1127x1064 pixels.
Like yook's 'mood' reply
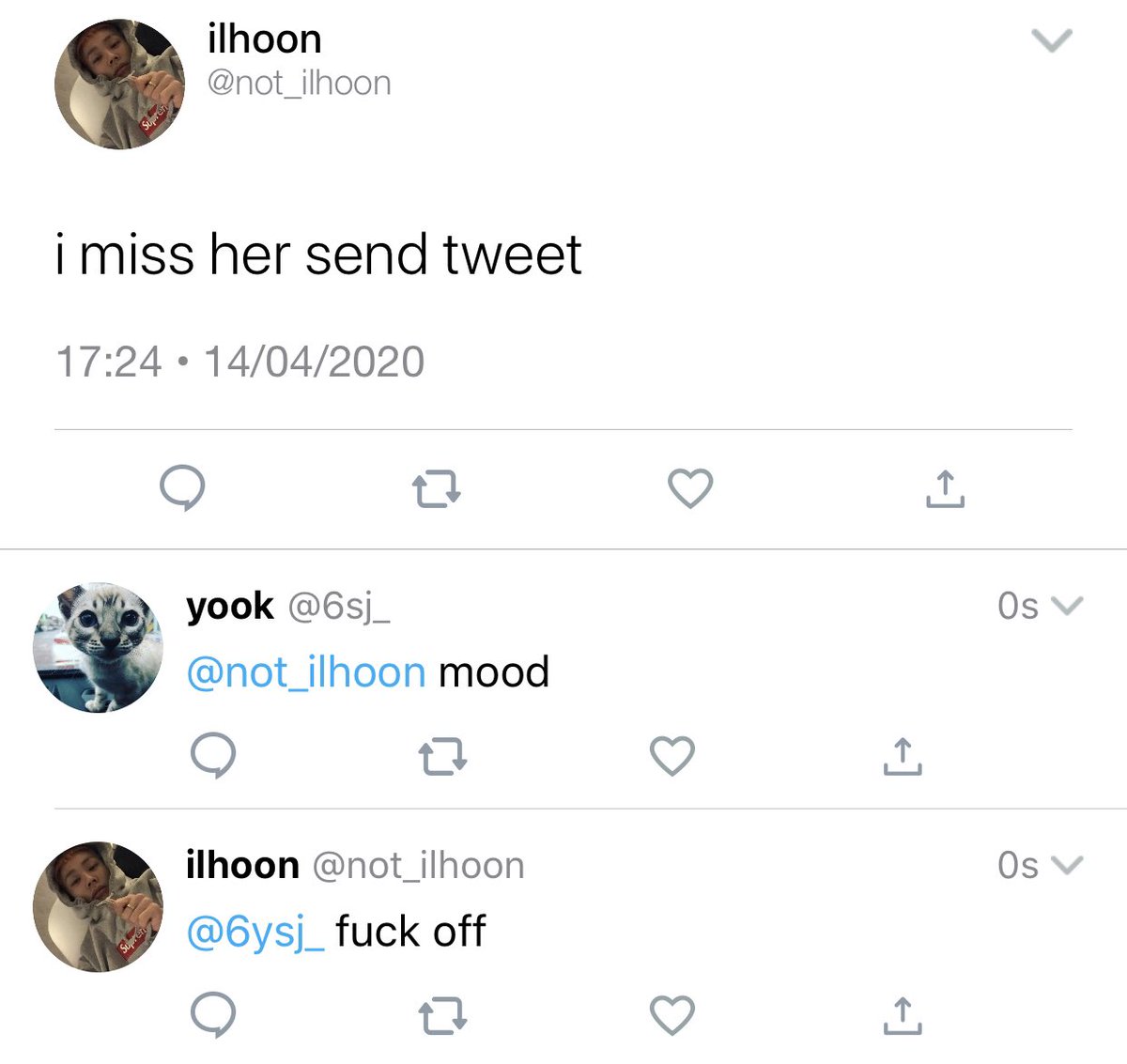672,756
